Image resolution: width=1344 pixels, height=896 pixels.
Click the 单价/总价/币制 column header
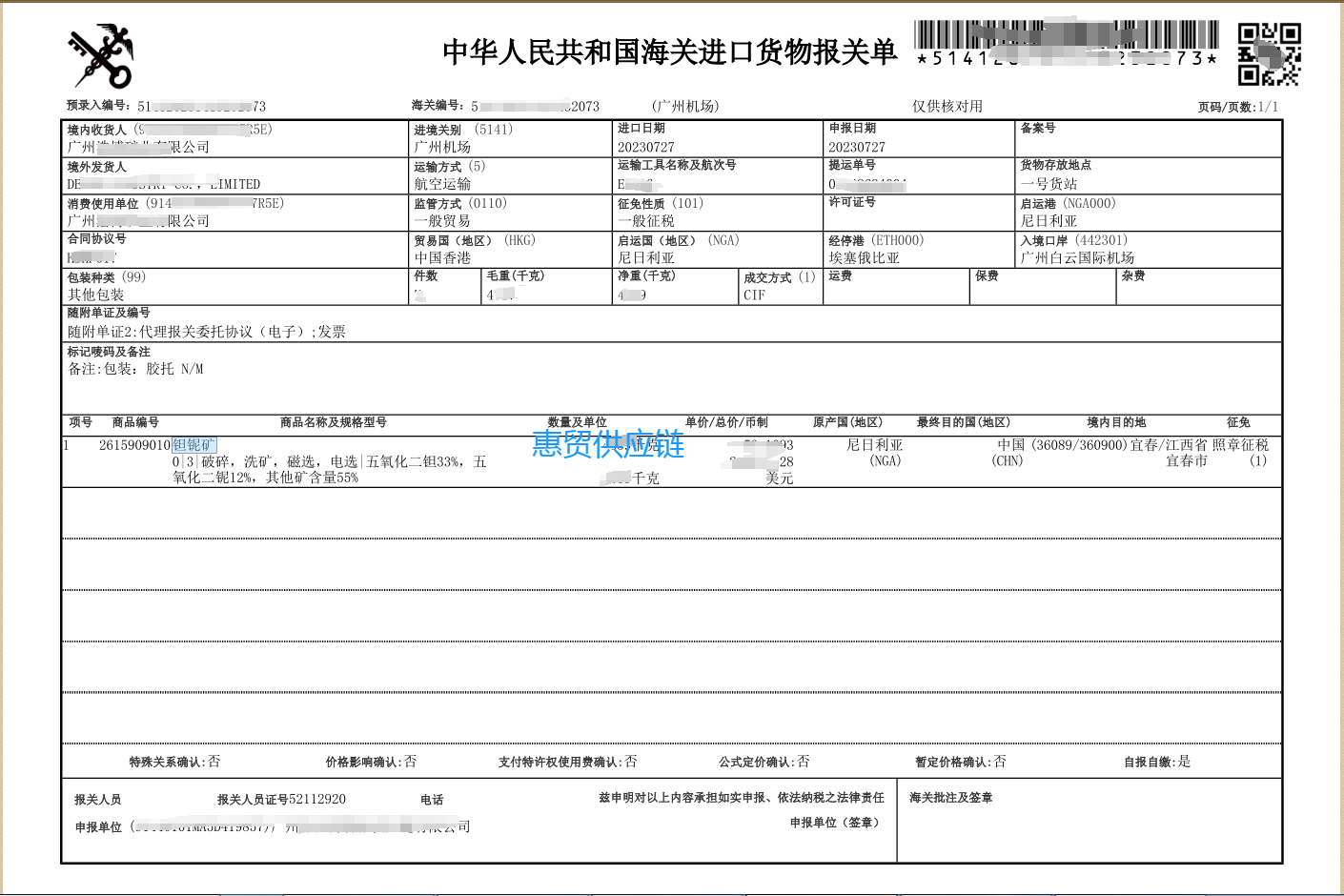tap(726, 422)
